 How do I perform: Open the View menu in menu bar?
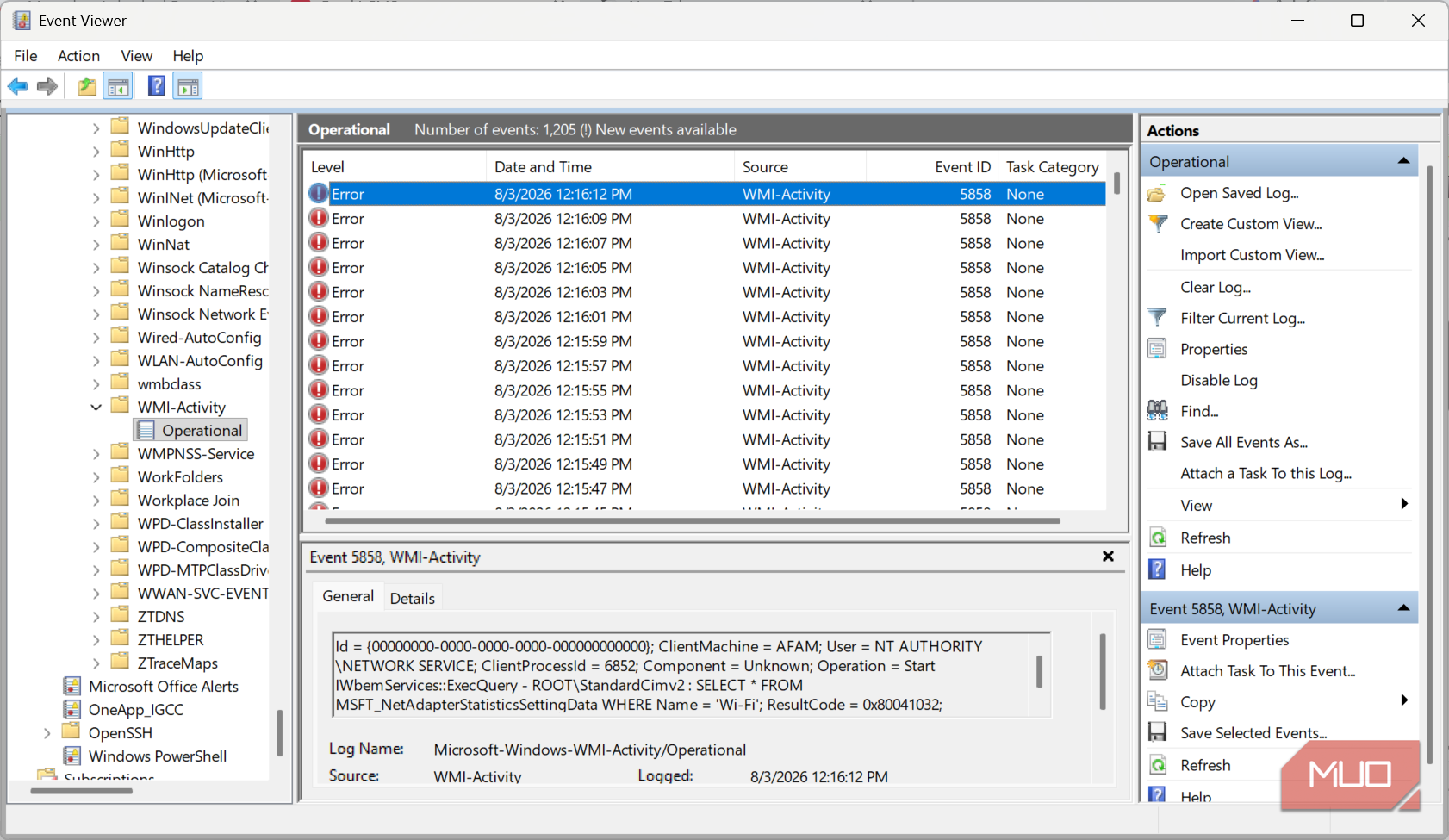click(136, 55)
